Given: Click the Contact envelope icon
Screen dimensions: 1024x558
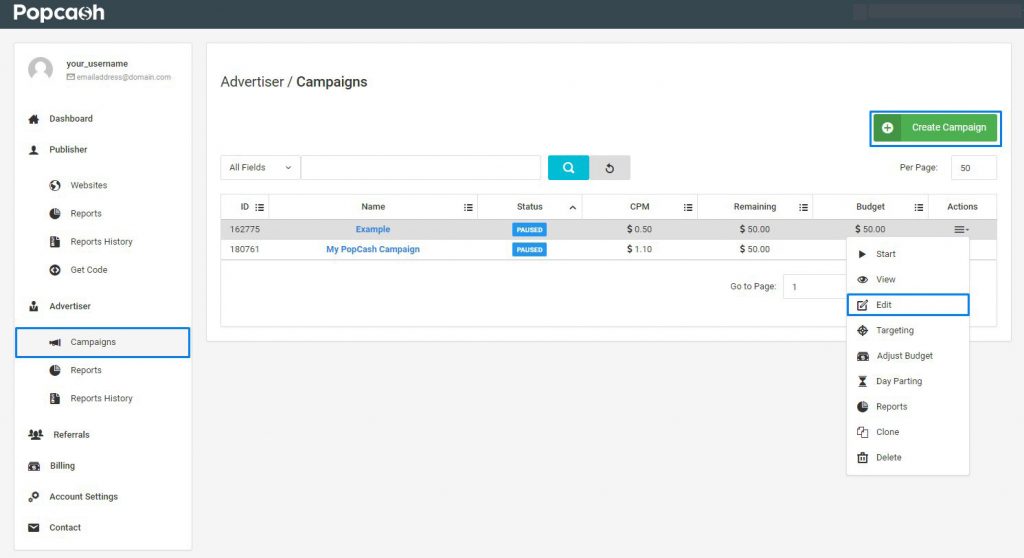Looking at the screenshot, I should (x=34, y=527).
